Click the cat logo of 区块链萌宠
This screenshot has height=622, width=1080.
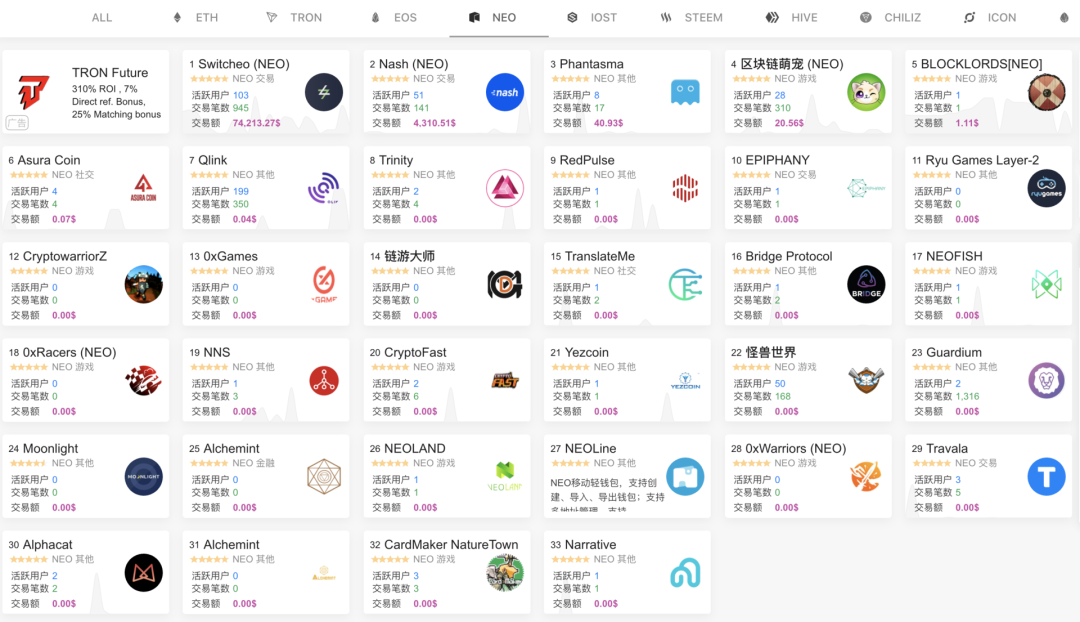[x=866, y=92]
